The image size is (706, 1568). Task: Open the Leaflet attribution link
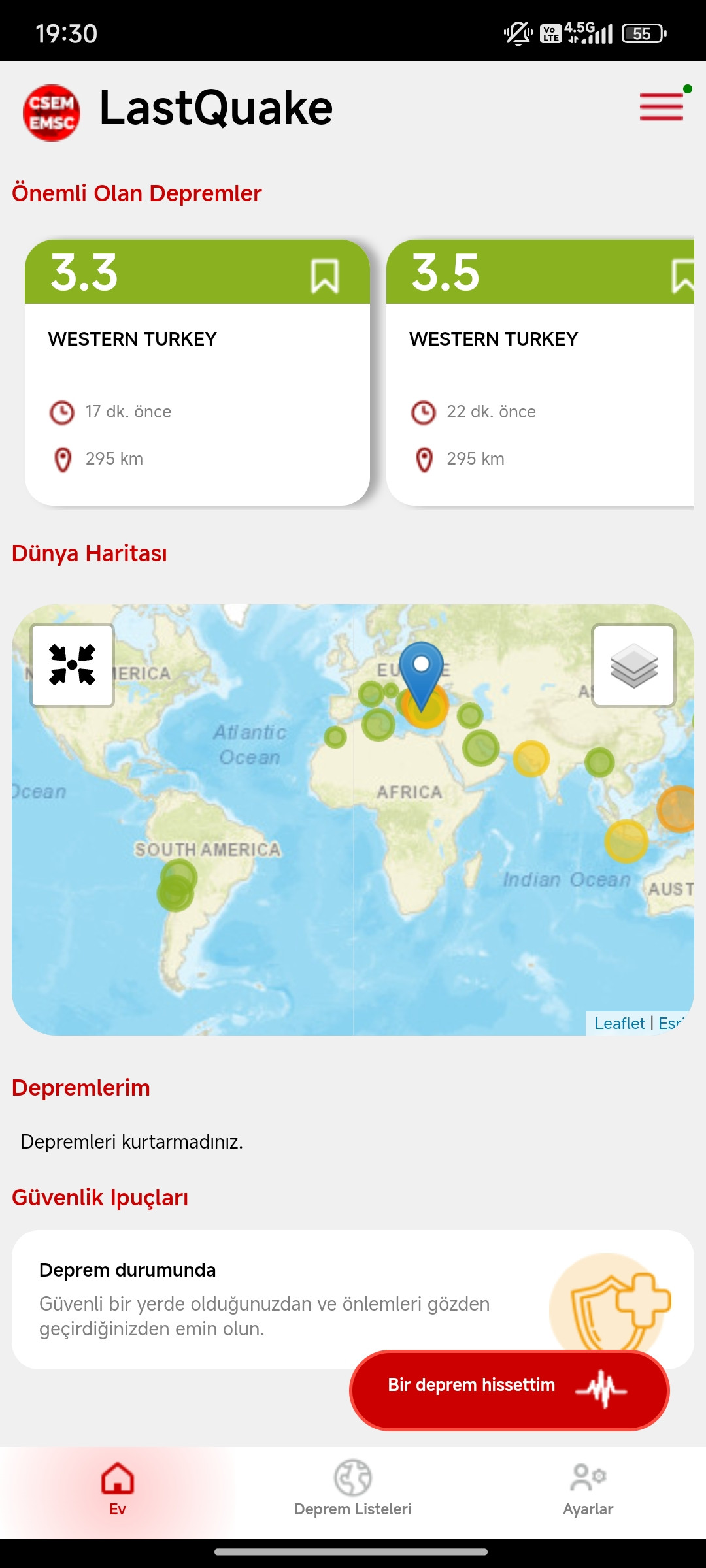pyautogui.click(x=620, y=1023)
